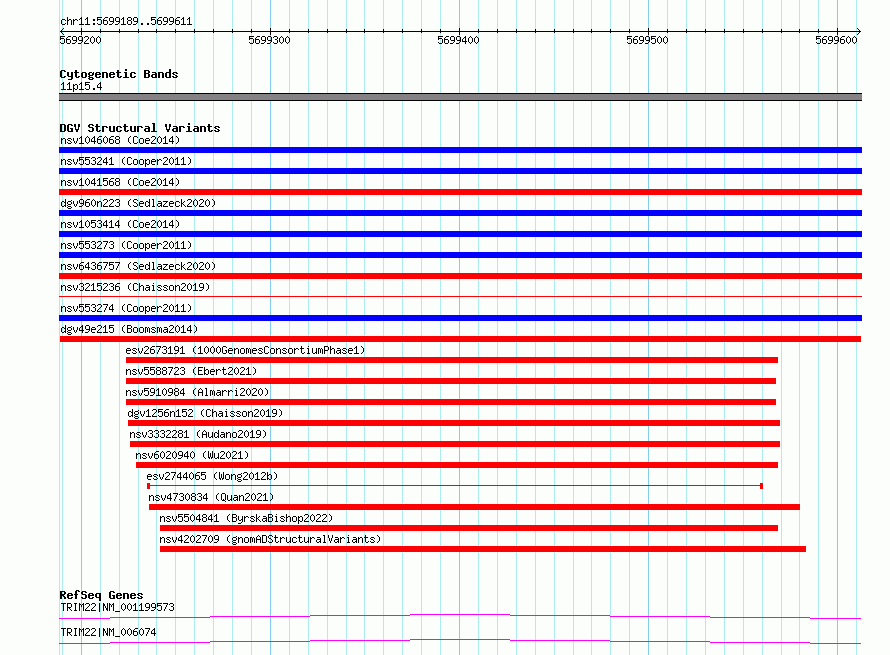Open the nsv6020940 (Wu2021) label
This screenshot has width=890, height=655.
(x=192, y=455)
